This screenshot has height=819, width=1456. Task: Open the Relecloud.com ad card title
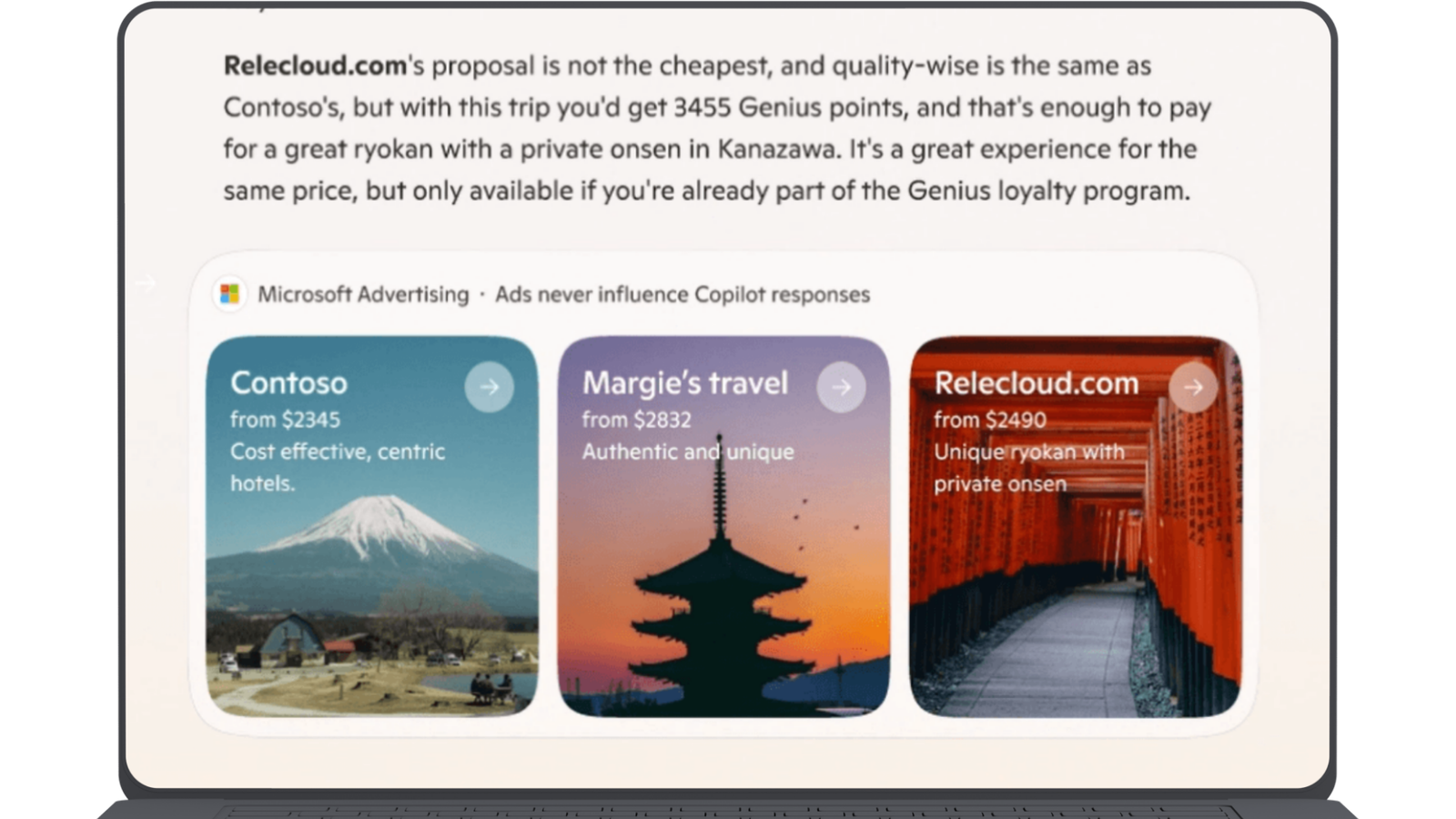[x=1036, y=382]
